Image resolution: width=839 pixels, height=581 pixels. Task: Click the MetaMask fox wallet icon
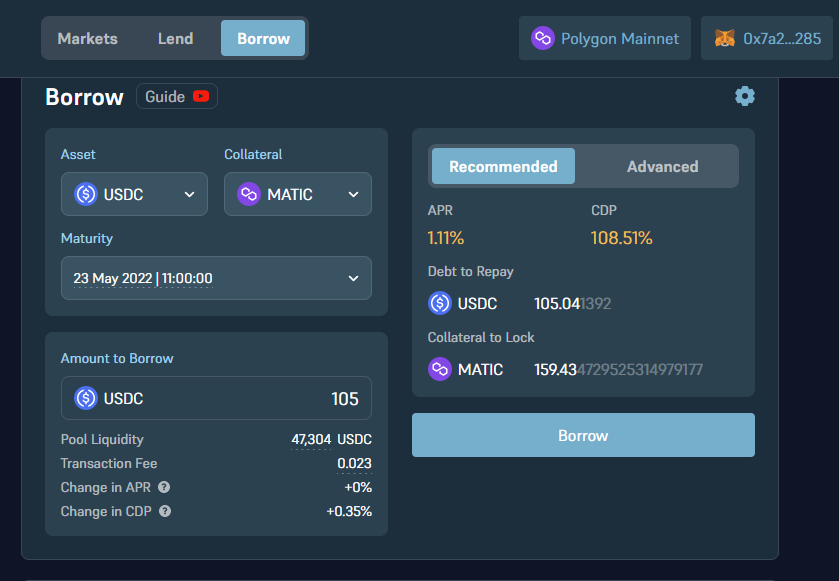click(724, 39)
